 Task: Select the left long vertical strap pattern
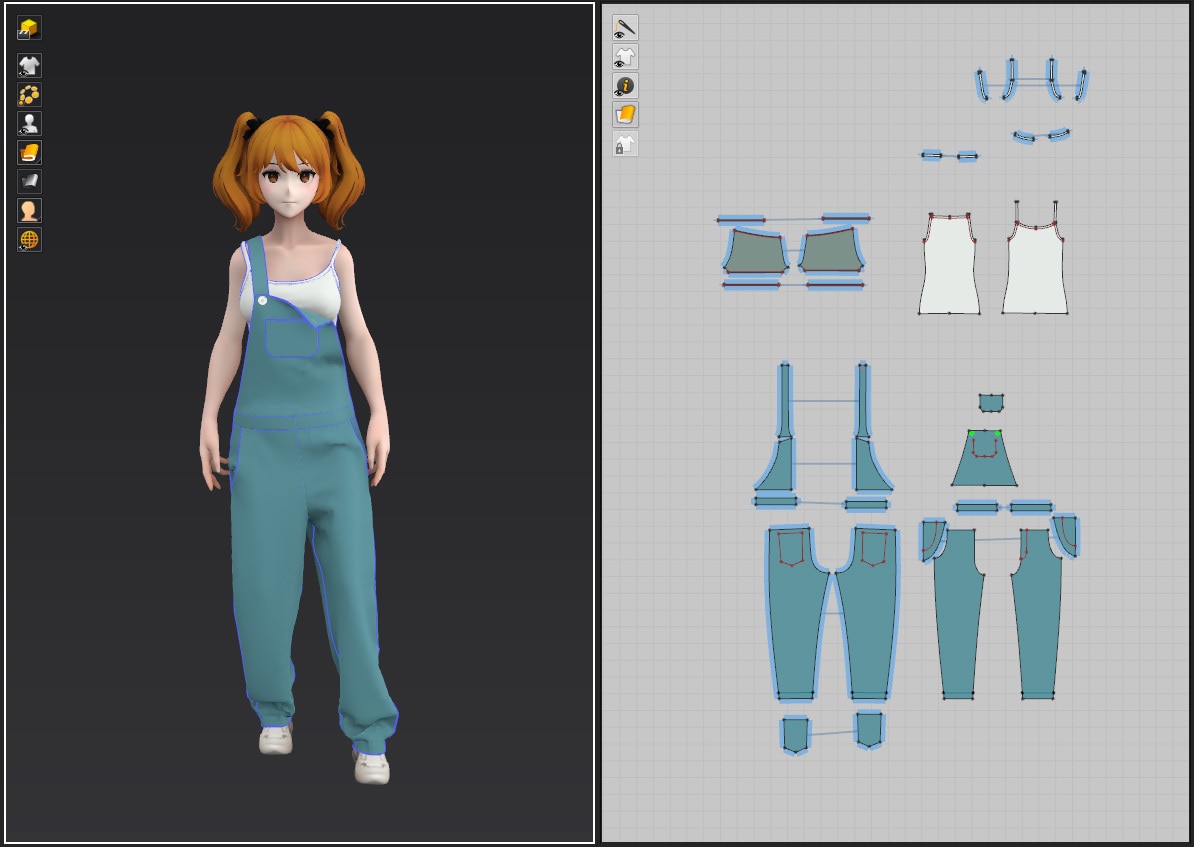point(784,401)
